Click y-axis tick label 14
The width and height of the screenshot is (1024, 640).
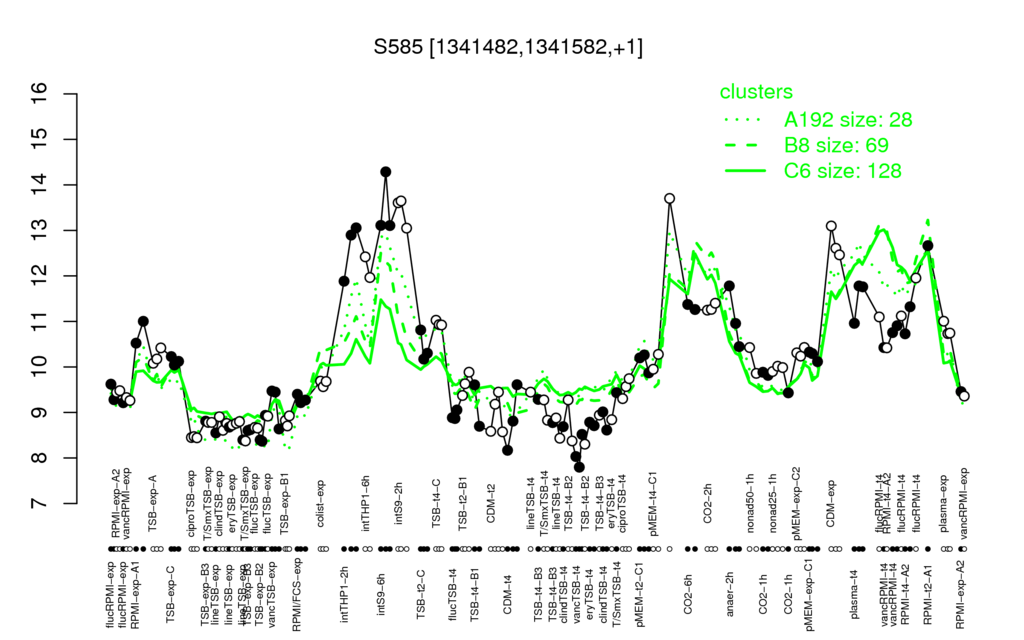click(40, 185)
